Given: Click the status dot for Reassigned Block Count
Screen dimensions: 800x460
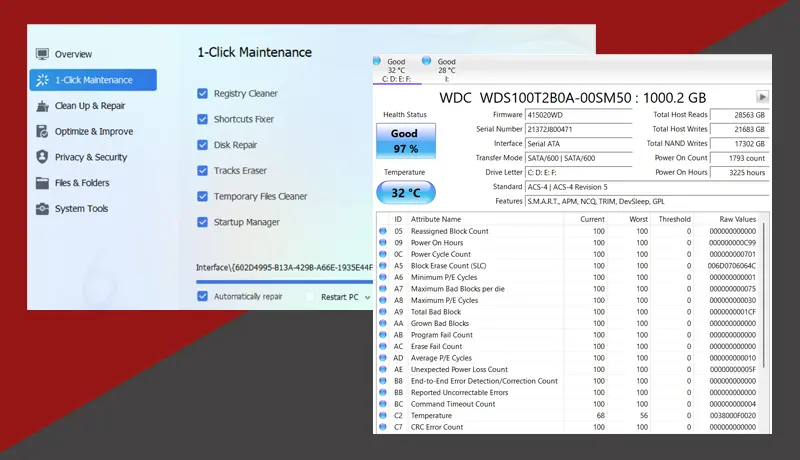Looking at the screenshot, I should click(x=383, y=231).
